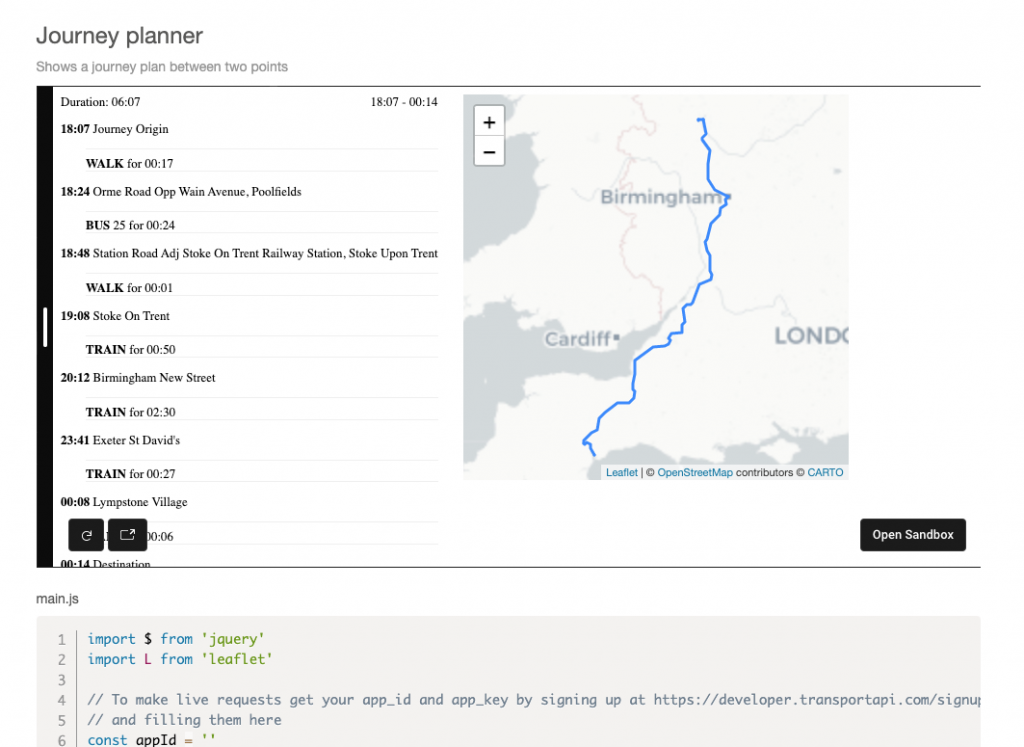Image resolution: width=1024 pixels, height=747 pixels.
Task: Click the Cardiff label on the map
Action: click(577, 340)
